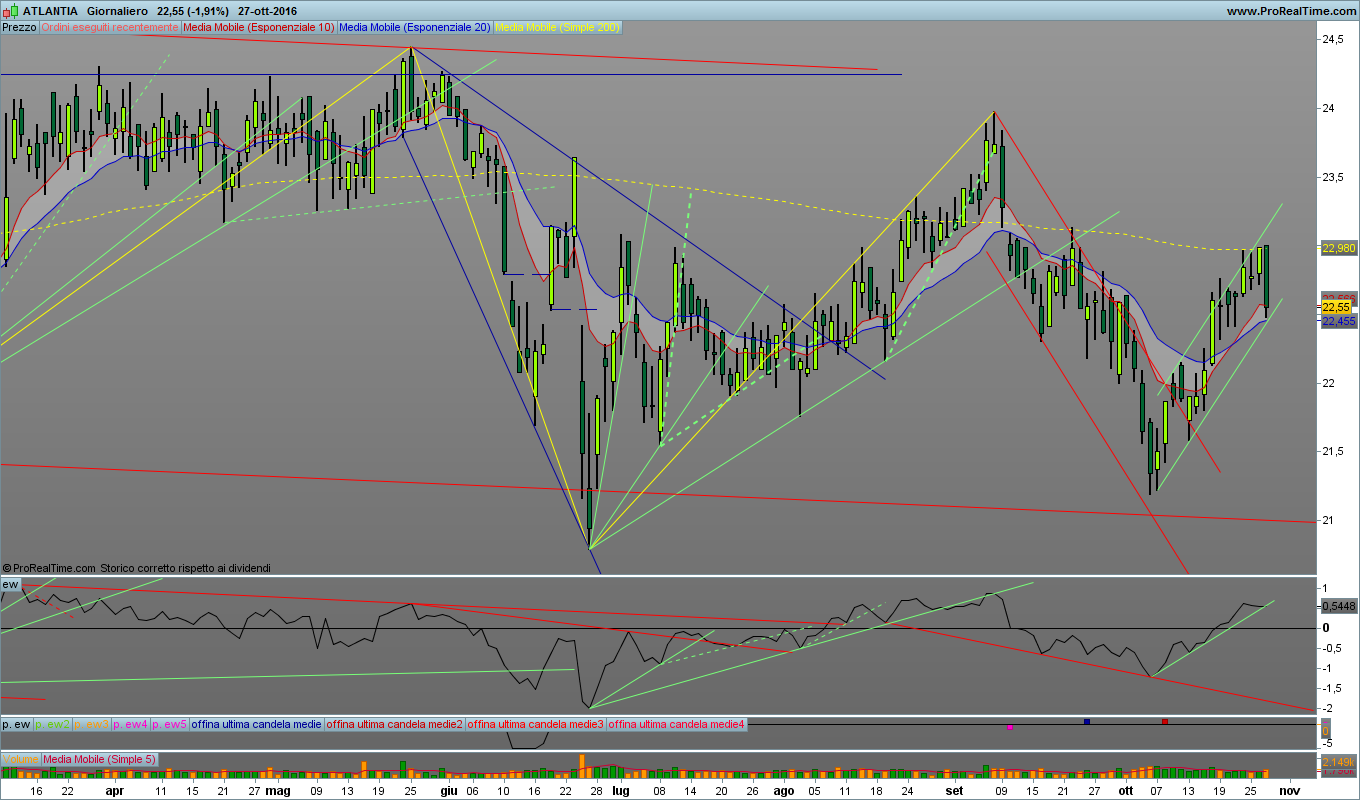
Task: Select Media Mobile (Esponenziale 10) label
Action: point(259,28)
